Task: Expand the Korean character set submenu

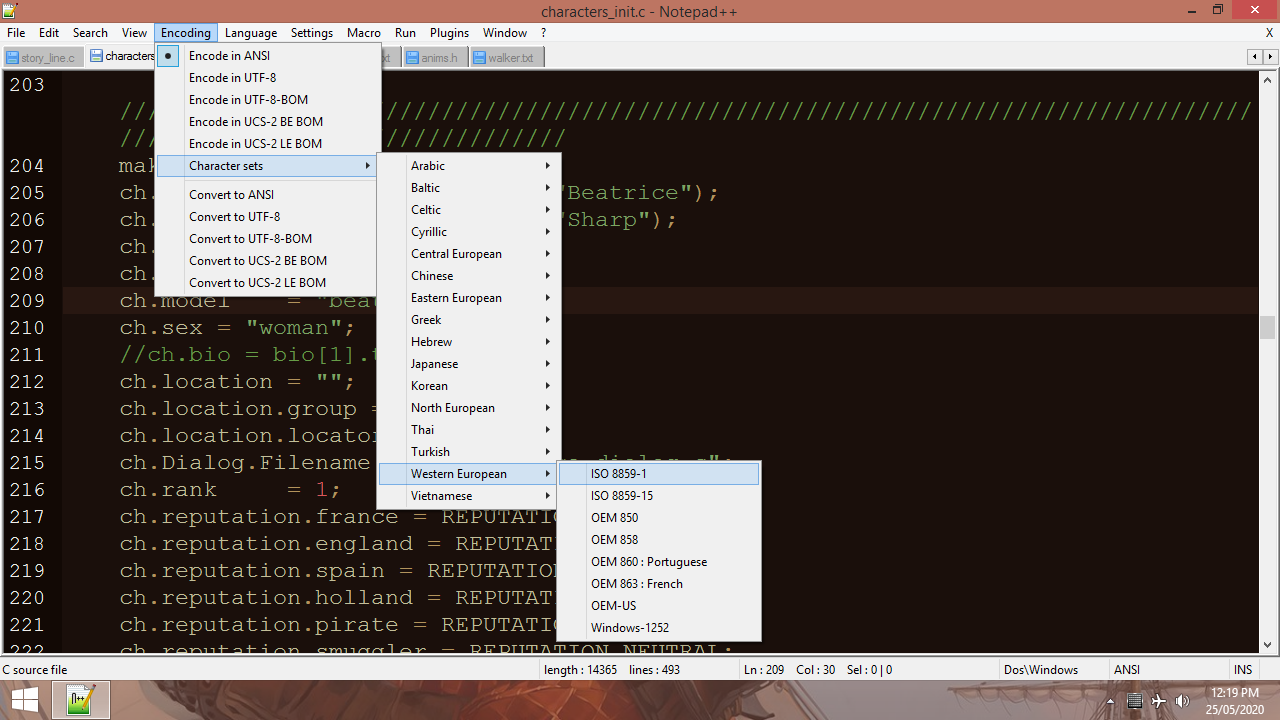Action: coord(469,386)
